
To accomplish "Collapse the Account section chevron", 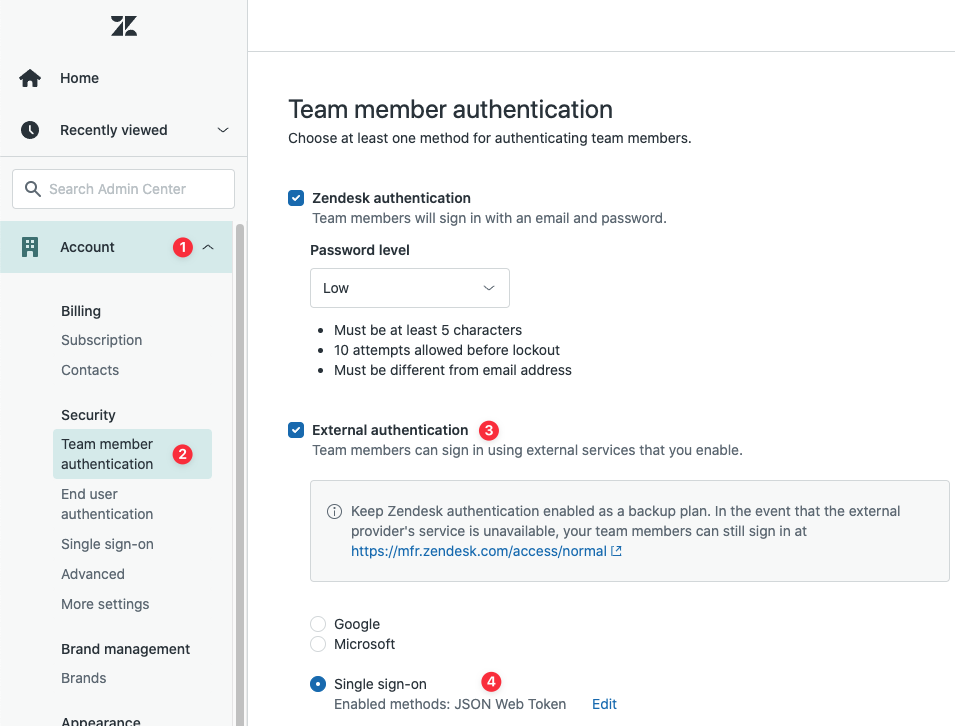I will (208, 247).
